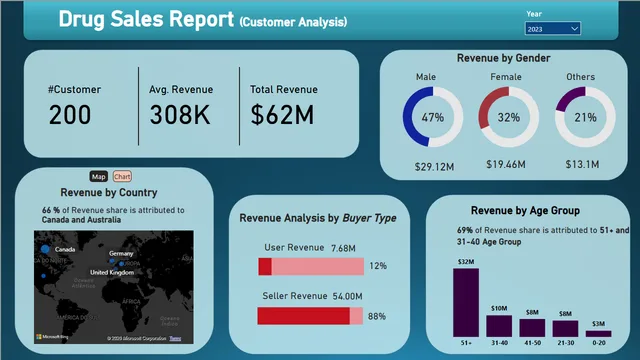Open the Year dropdown showing 2023
This screenshot has width=640, height=360.
click(x=553, y=29)
